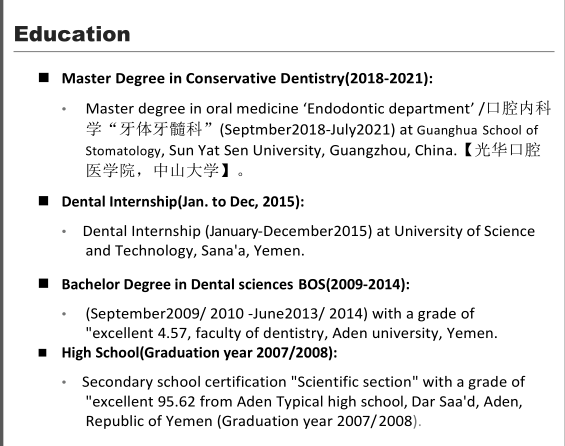Click the small dot bullet before Secondary school line
The image size is (565, 446).
point(64,382)
